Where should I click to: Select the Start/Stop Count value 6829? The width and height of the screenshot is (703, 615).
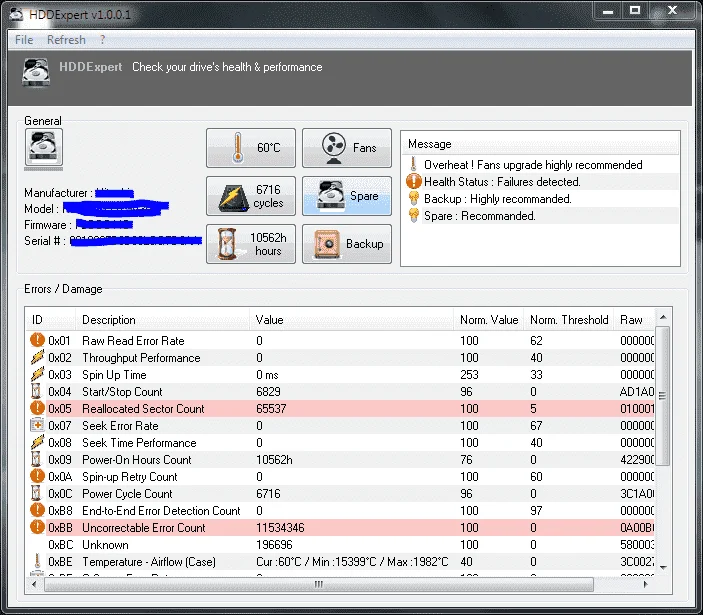pyautogui.click(x=268, y=391)
